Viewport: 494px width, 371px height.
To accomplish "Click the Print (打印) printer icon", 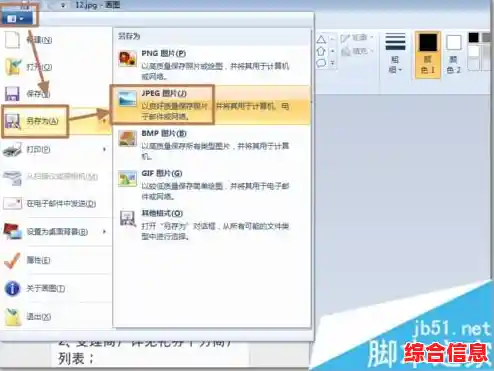I will [x=13, y=149].
